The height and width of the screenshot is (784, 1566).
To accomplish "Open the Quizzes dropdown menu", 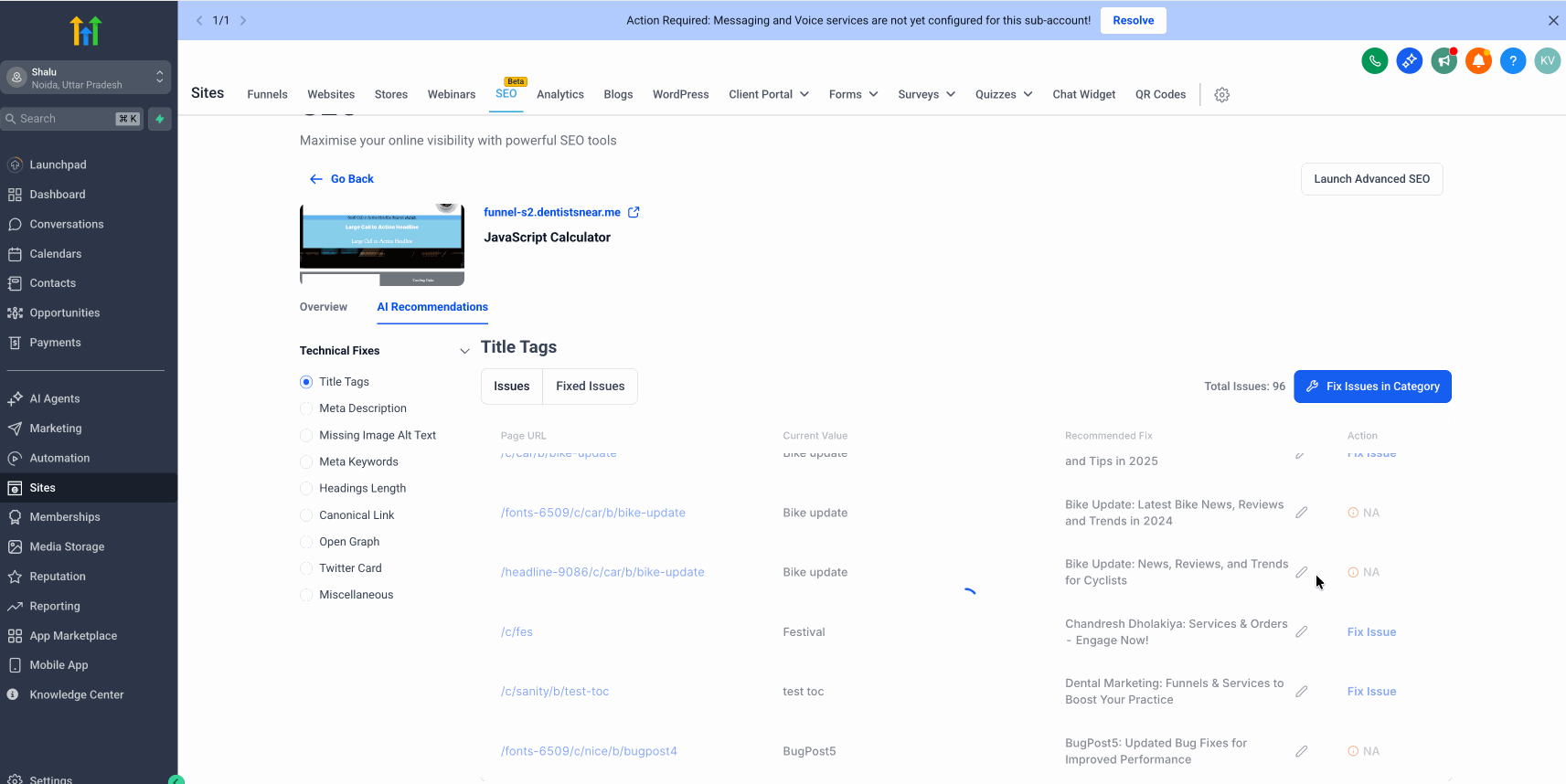I will point(1004,94).
